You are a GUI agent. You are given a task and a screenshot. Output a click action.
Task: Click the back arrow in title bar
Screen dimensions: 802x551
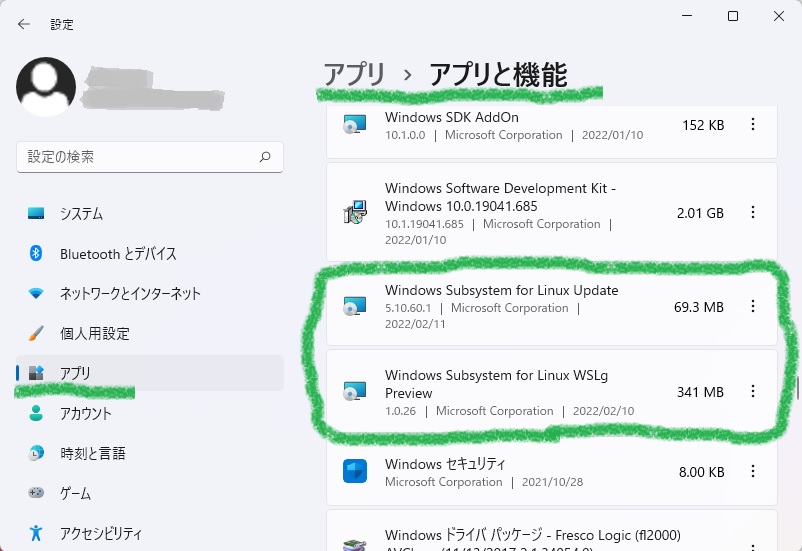[24, 24]
